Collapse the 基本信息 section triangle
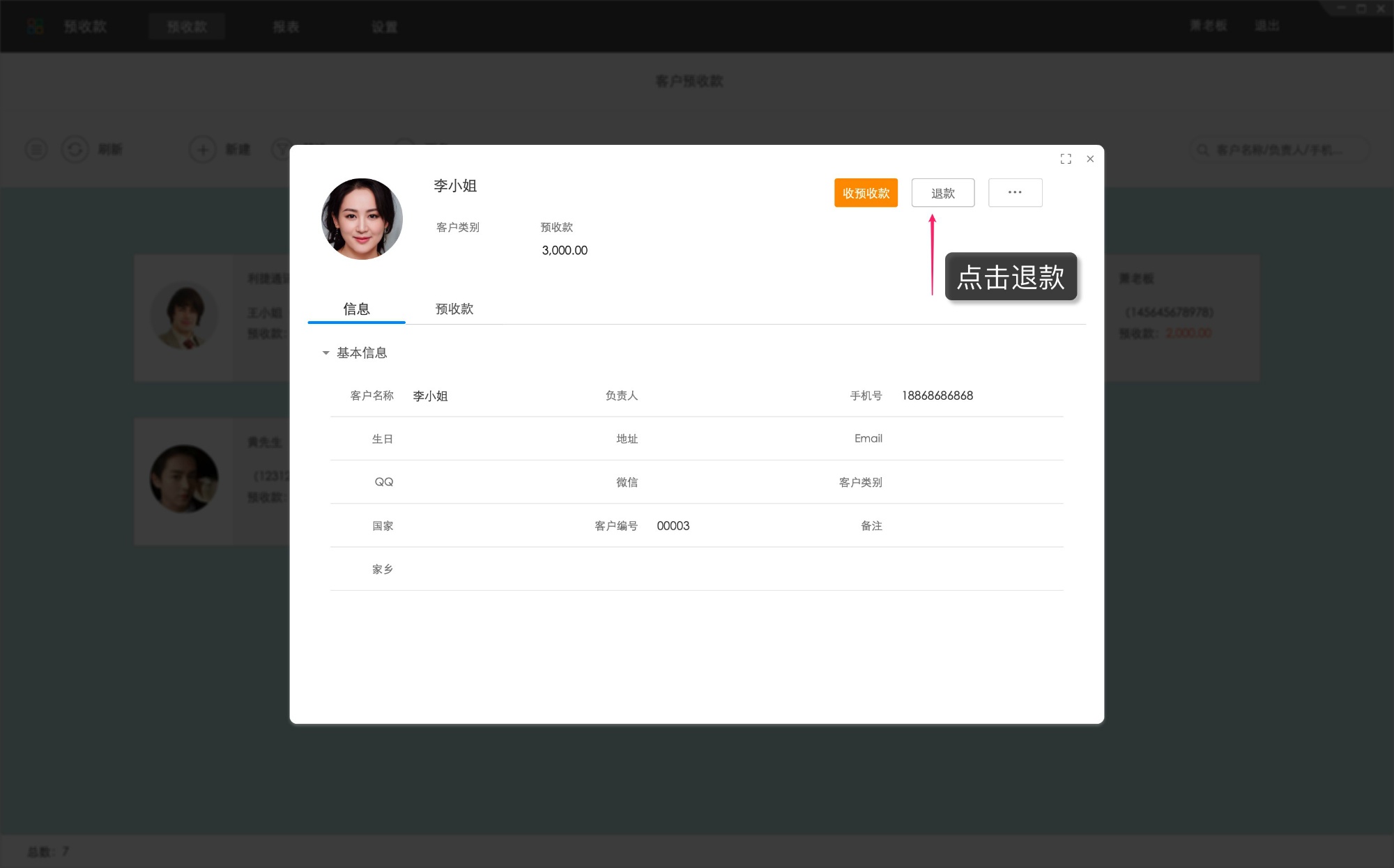 point(325,353)
